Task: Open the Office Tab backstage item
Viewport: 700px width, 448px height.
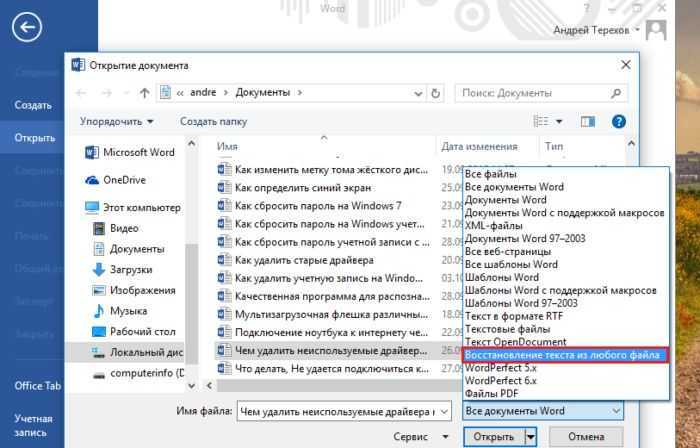Action: click(x=38, y=386)
